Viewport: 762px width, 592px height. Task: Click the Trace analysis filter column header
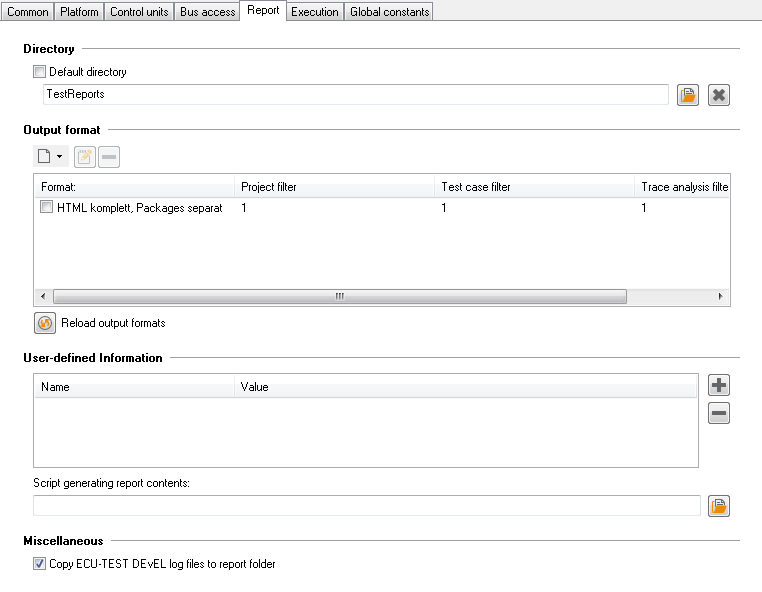(x=682, y=187)
